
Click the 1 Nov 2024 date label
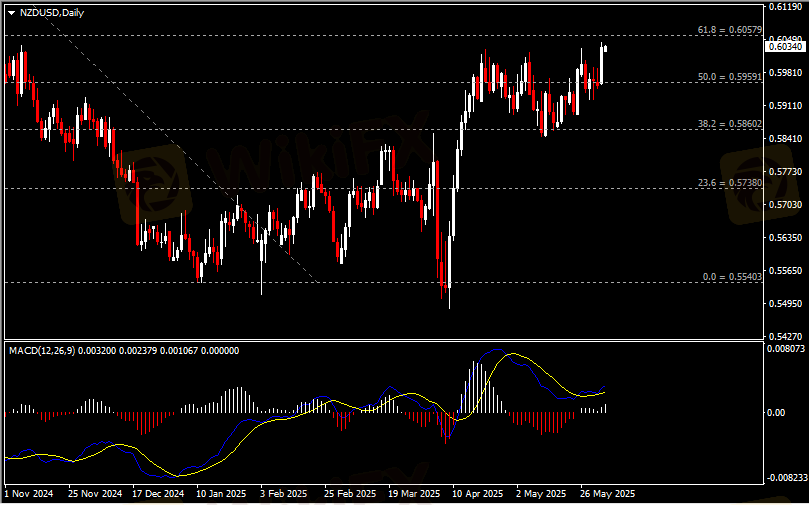point(29,494)
